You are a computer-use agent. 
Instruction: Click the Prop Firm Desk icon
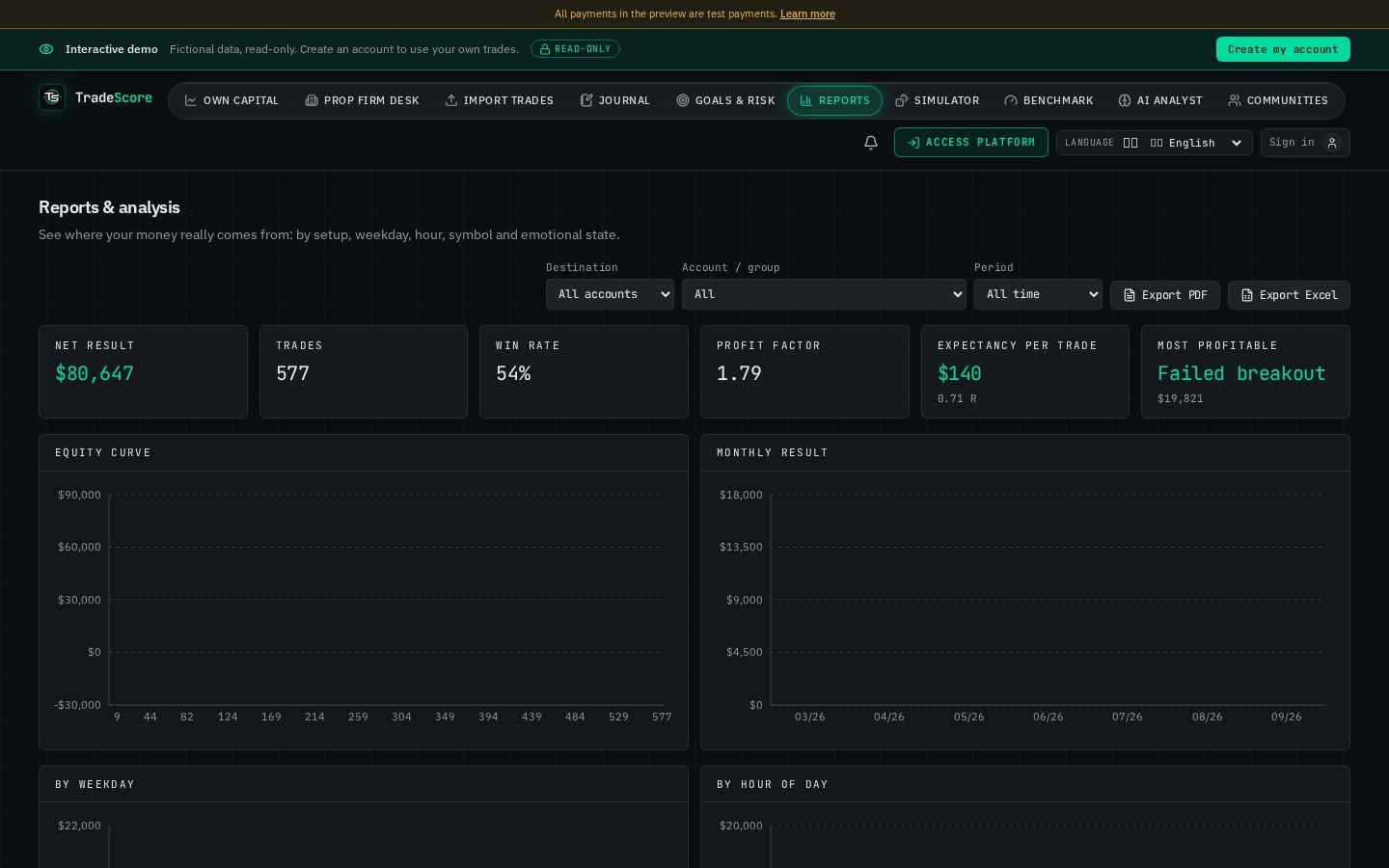coord(312,100)
